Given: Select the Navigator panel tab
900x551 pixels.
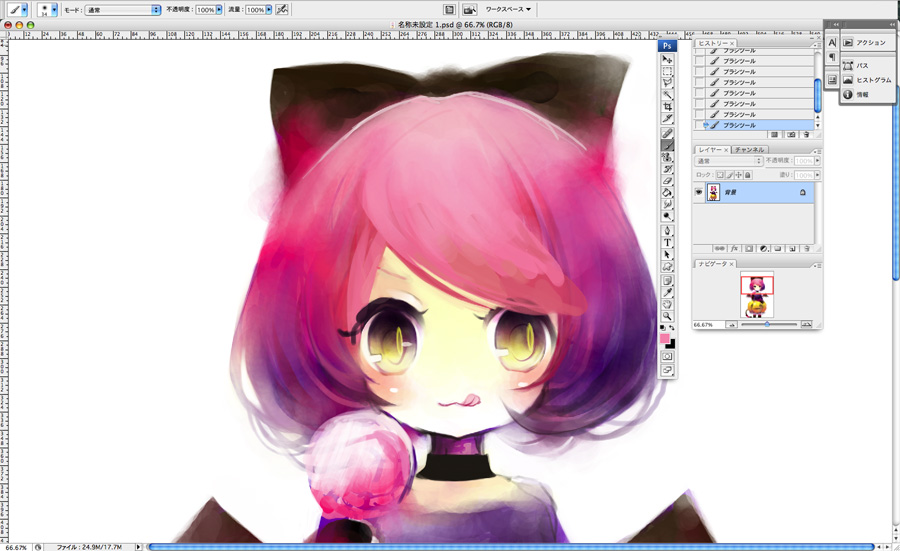Looking at the screenshot, I should pyautogui.click(x=715, y=264).
